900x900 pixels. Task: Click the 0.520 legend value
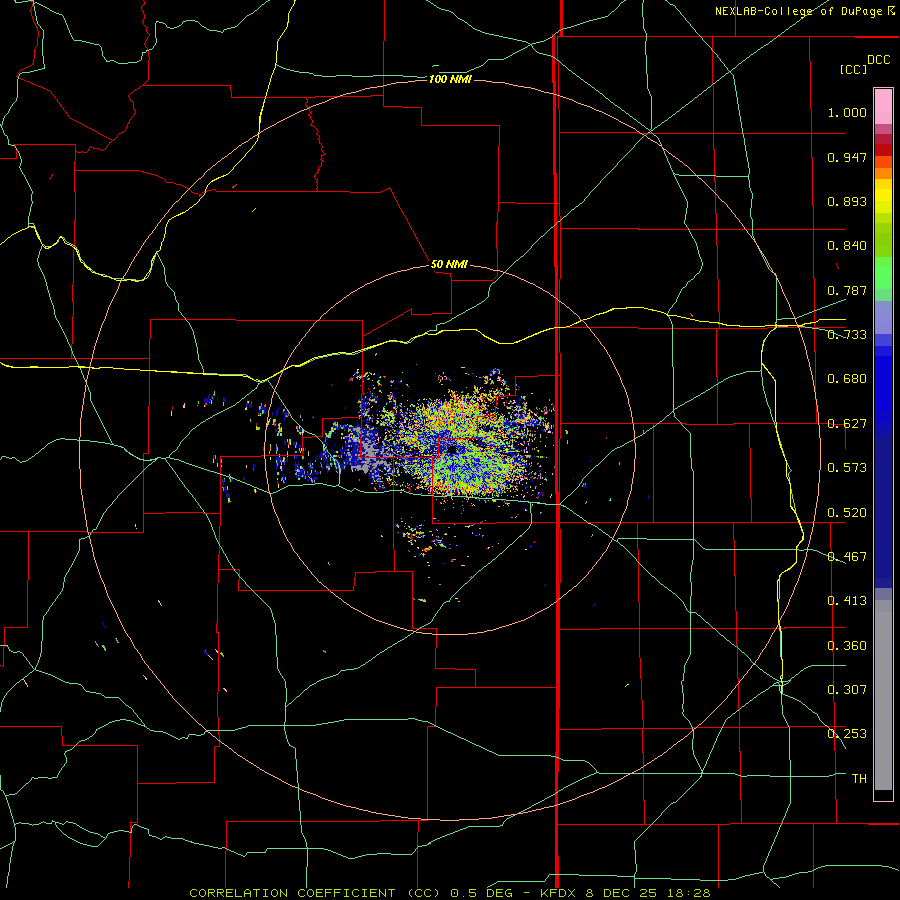click(x=847, y=513)
